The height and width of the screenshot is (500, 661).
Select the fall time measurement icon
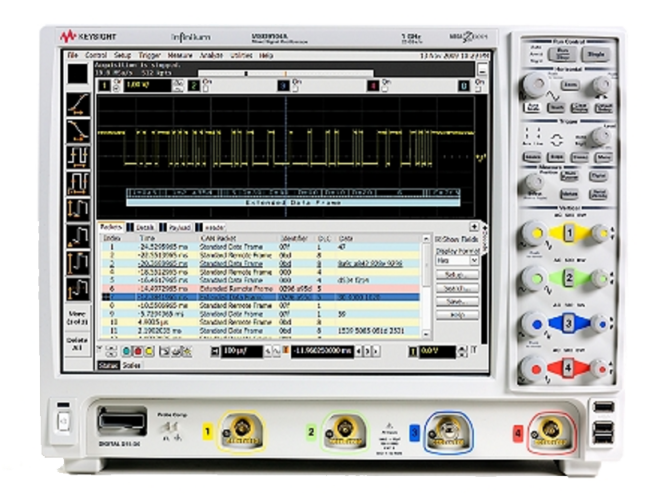(78, 131)
